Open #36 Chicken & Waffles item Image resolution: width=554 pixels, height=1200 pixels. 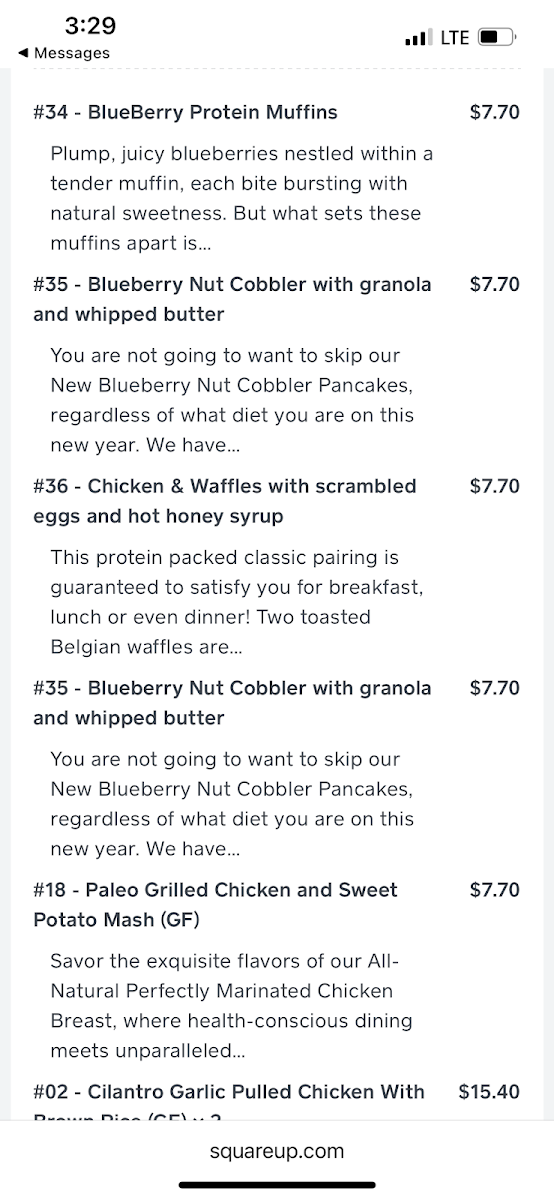pyautogui.click(x=225, y=501)
